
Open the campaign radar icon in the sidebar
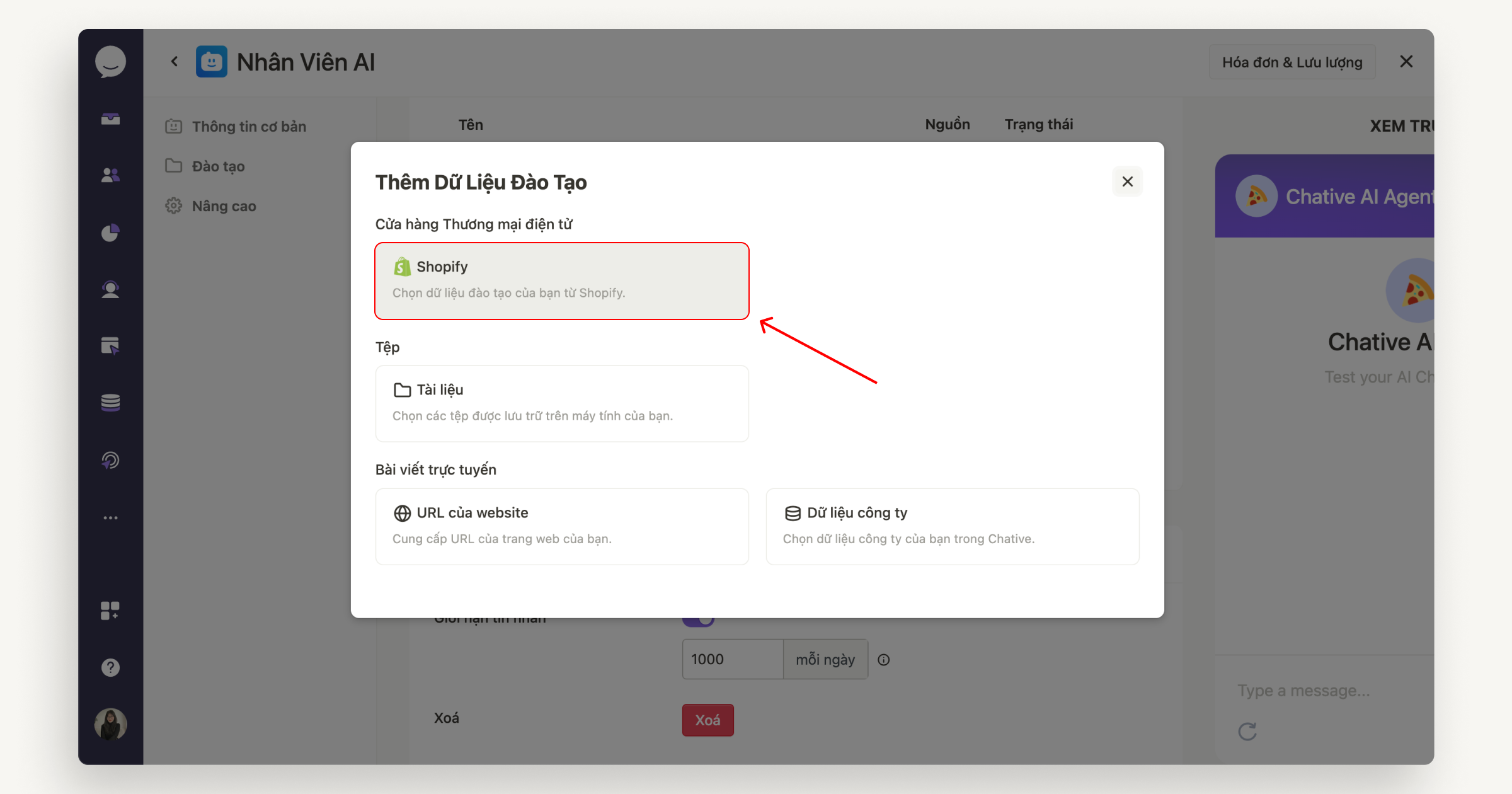tap(110, 460)
